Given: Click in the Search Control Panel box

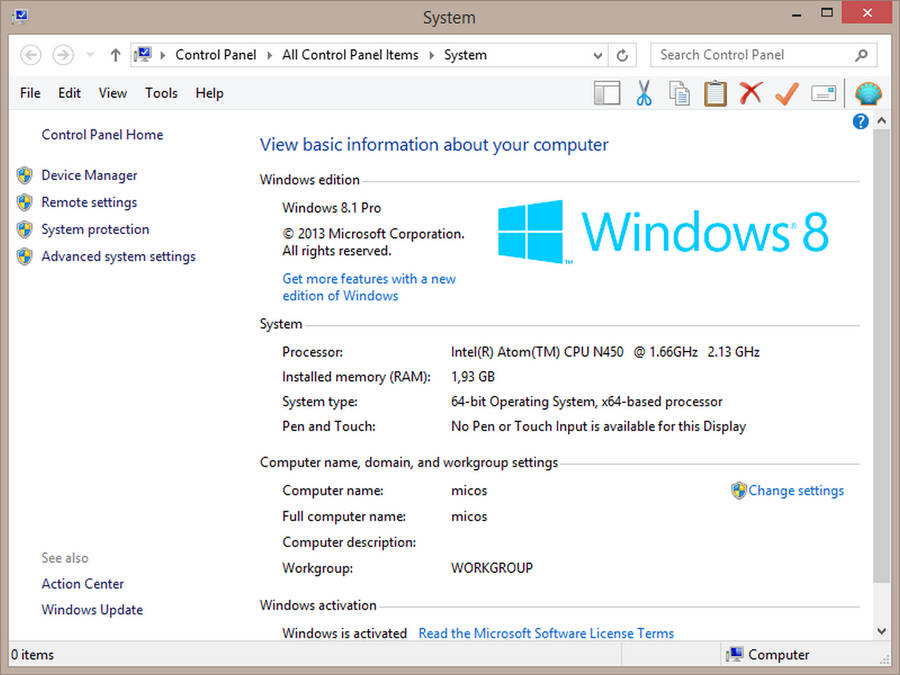Looking at the screenshot, I should pyautogui.click(x=750, y=55).
